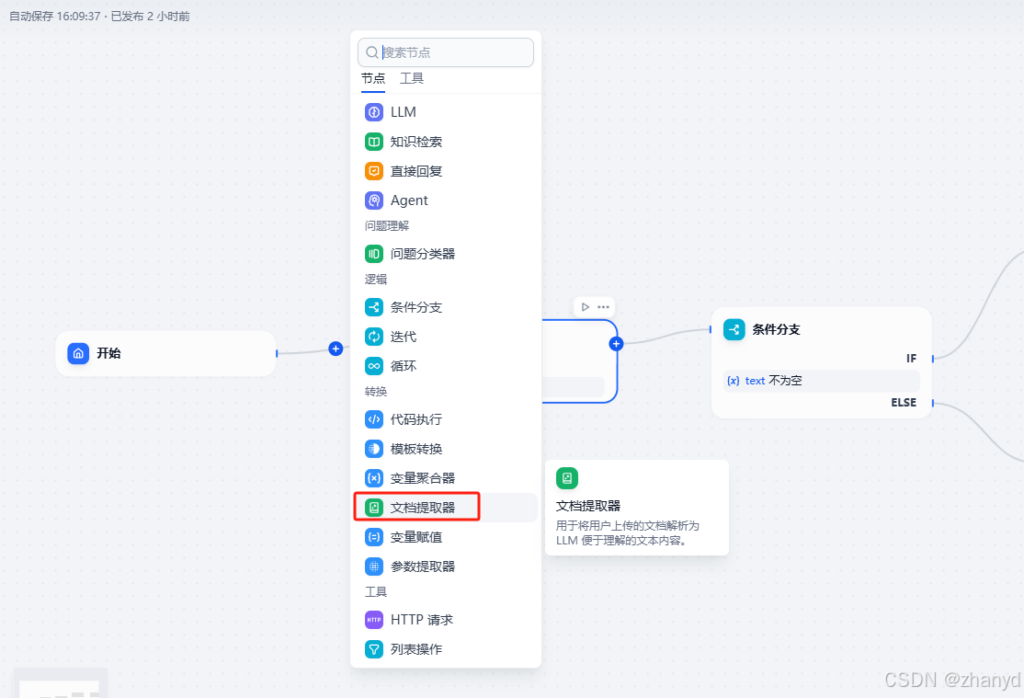Click the LLM node icon
This screenshot has height=698, width=1024.
[x=374, y=112]
